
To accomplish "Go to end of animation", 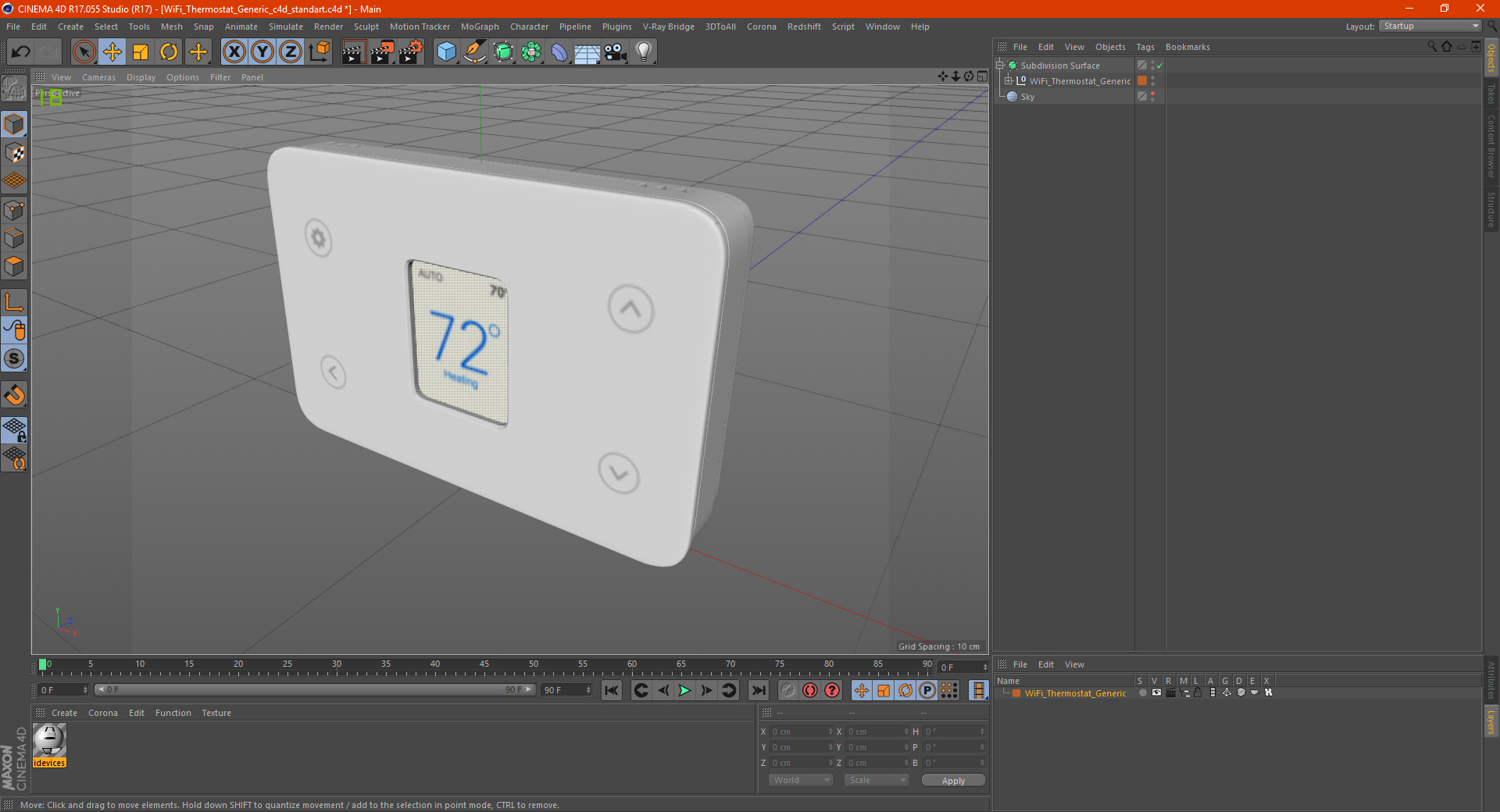I will (758, 690).
